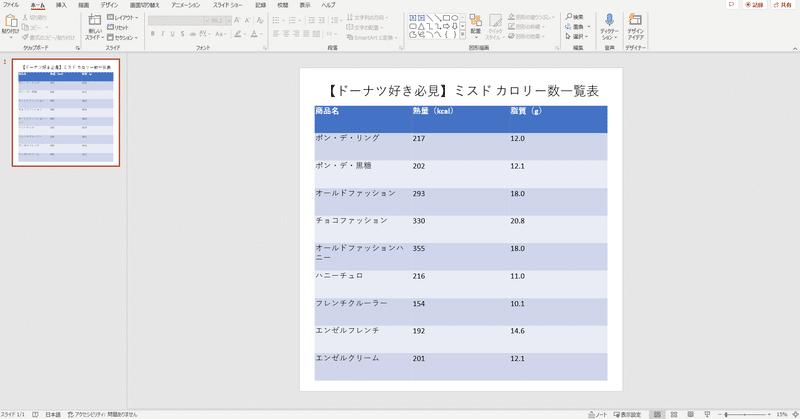Toggle Italic formatting

tap(162, 34)
